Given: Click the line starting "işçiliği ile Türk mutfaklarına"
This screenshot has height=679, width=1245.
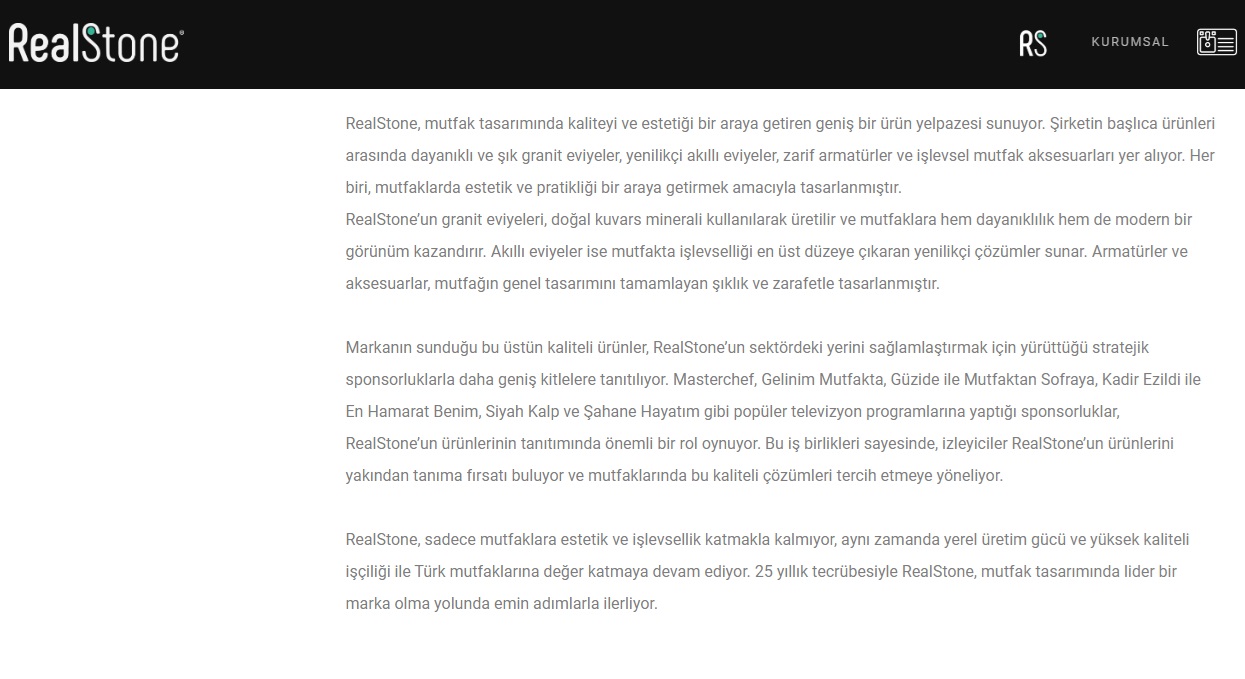Looking at the screenshot, I should coord(763,572).
